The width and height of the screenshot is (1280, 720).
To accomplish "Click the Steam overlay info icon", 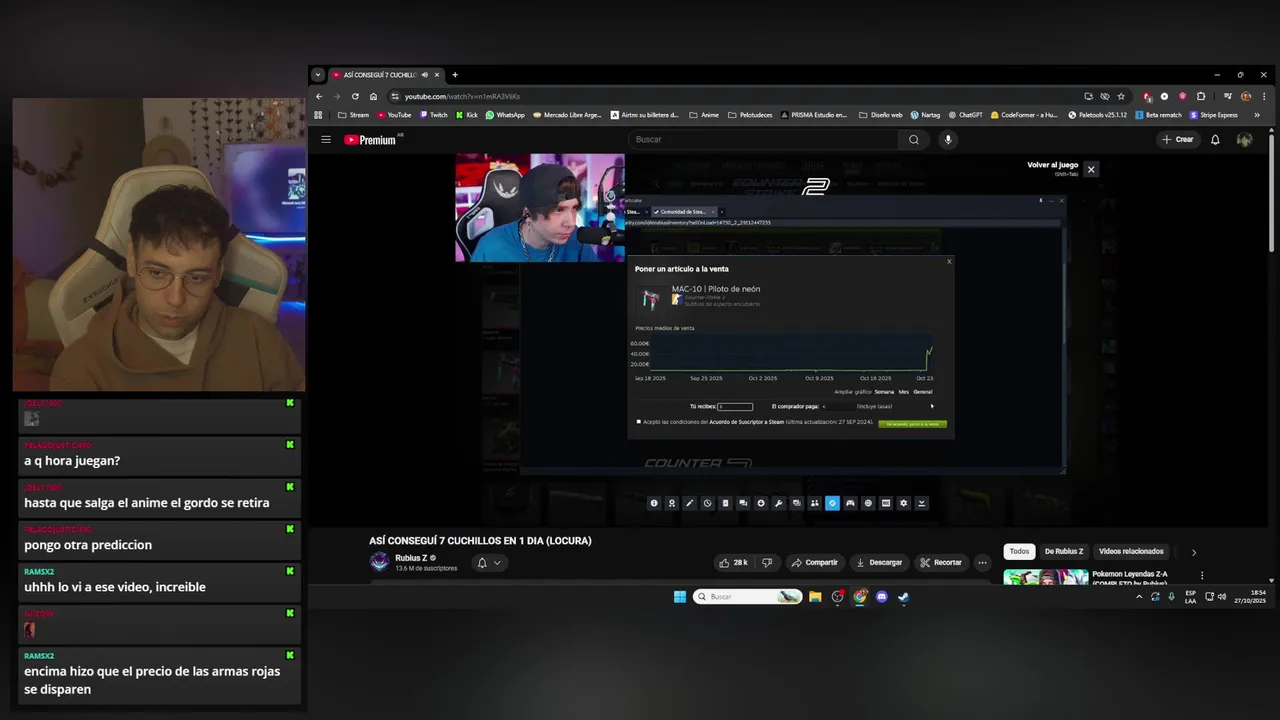I will [654, 503].
